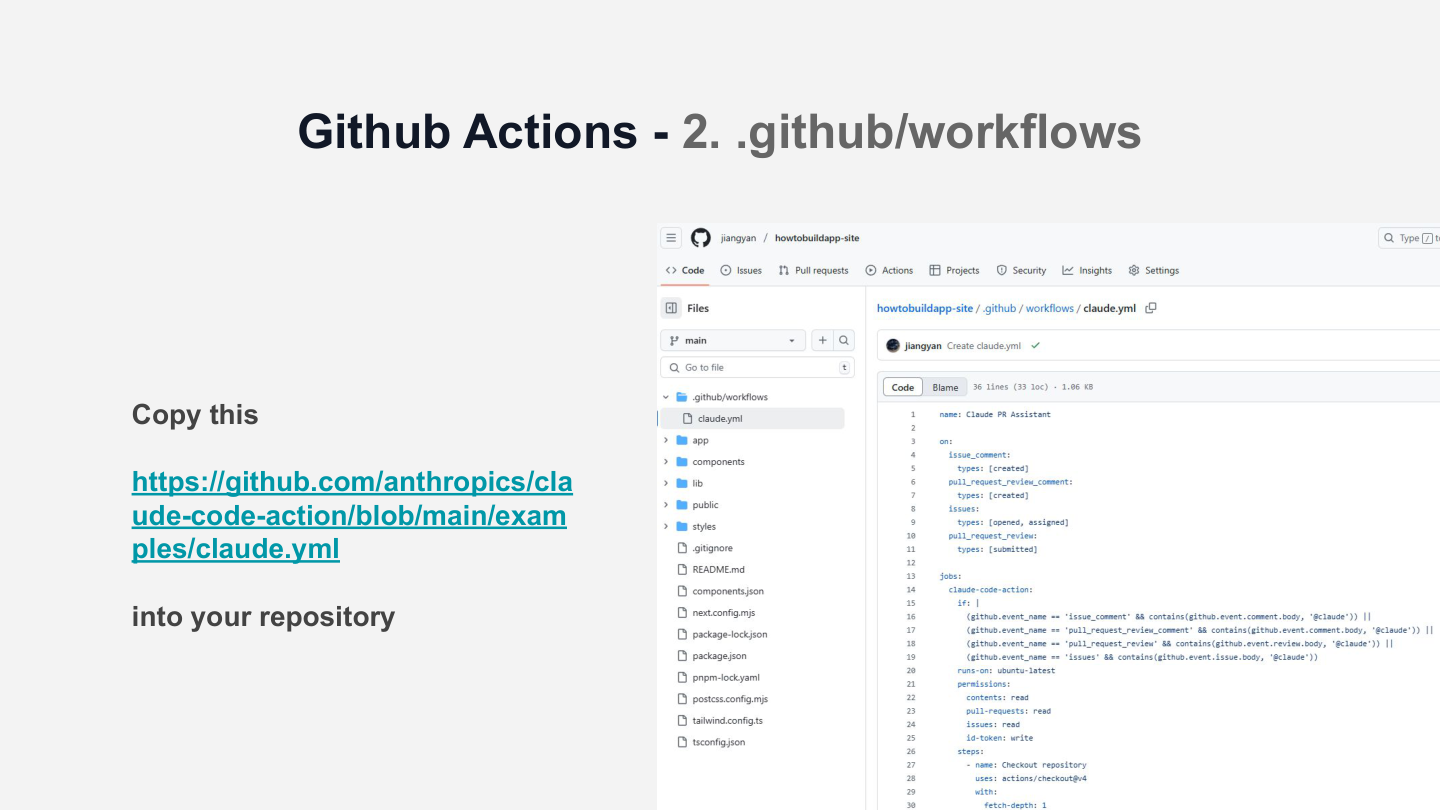Click the 'name: Claude PR Assistant' code line
The height and width of the screenshot is (810, 1440).
995,414
